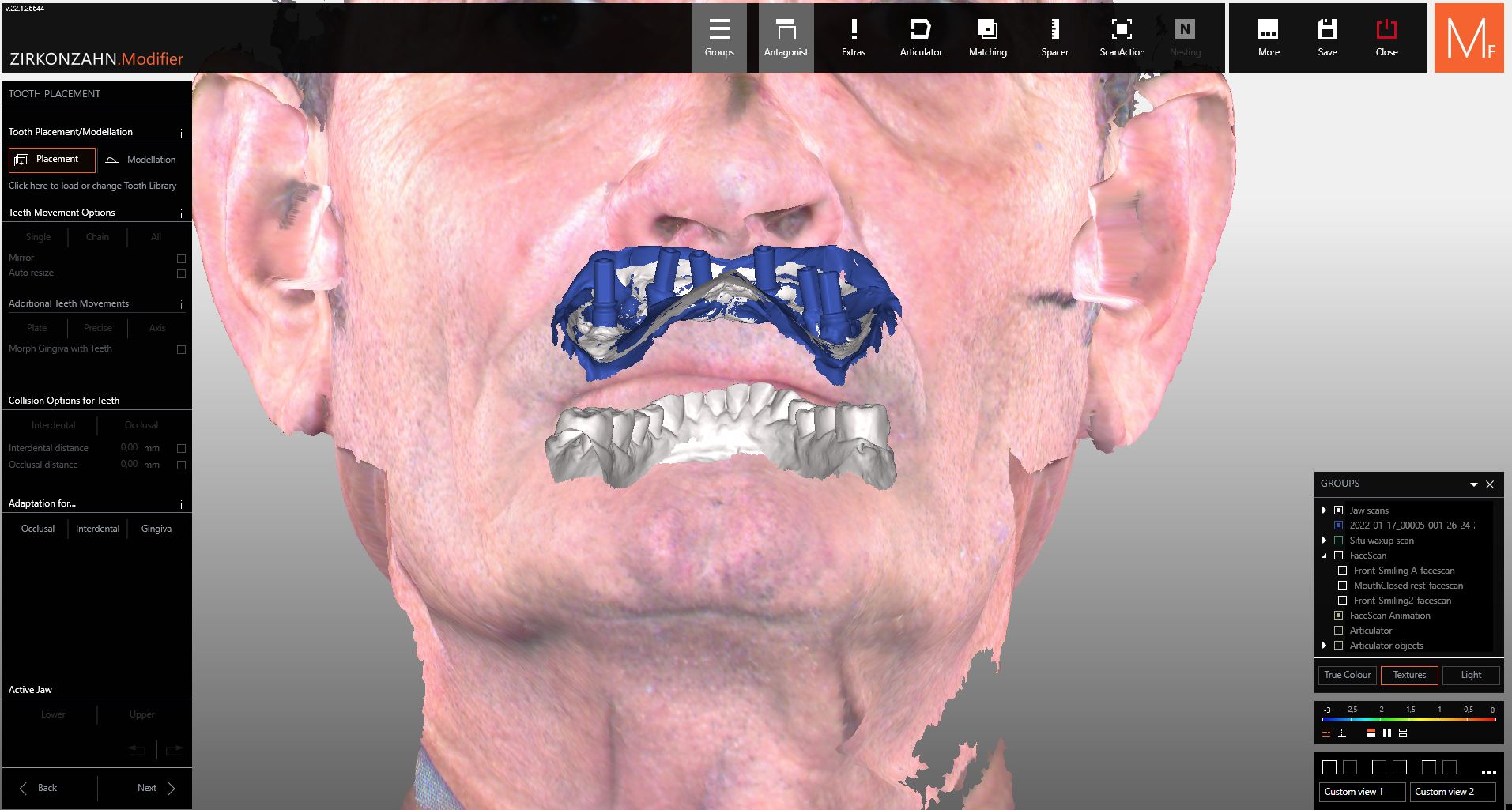Toggle the Situ waxup scan checkbox
1512x810 pixels.
click(x=1338, y=541)
